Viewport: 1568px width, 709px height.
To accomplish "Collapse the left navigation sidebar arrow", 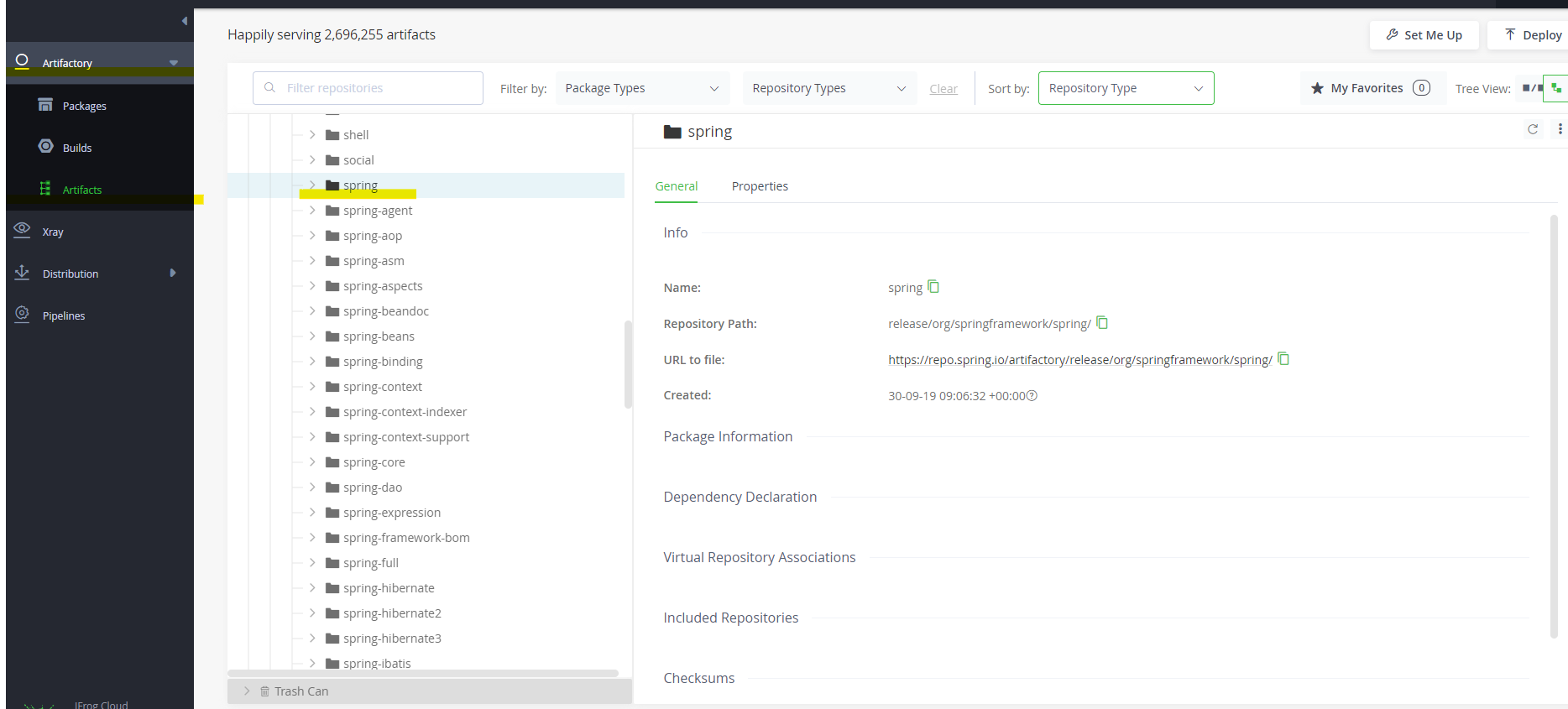I will tap(185, 21).
